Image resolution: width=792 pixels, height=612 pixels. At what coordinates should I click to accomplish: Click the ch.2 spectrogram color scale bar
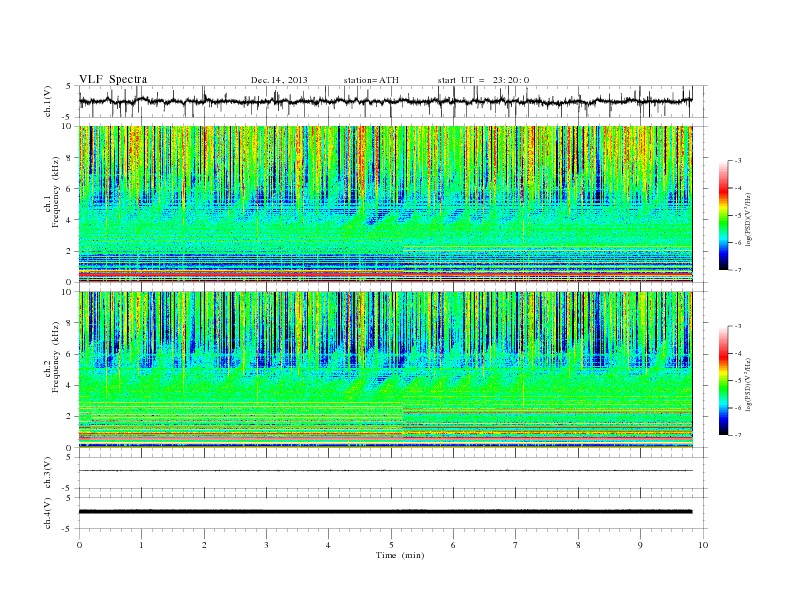tap(723, 380)
